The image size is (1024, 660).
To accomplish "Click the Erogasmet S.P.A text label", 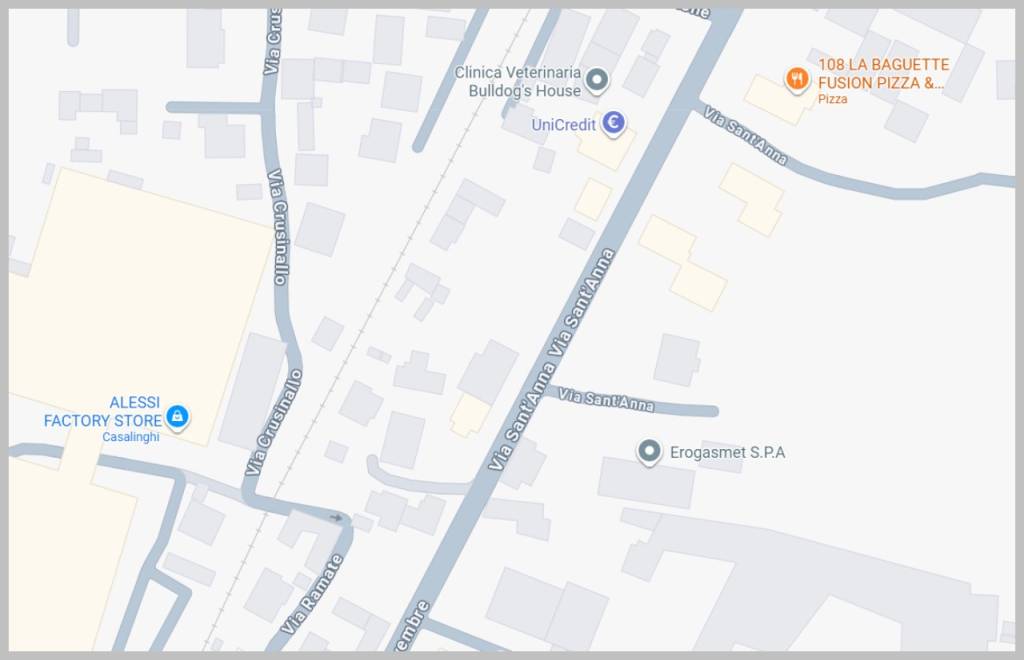I will point(728,452).
